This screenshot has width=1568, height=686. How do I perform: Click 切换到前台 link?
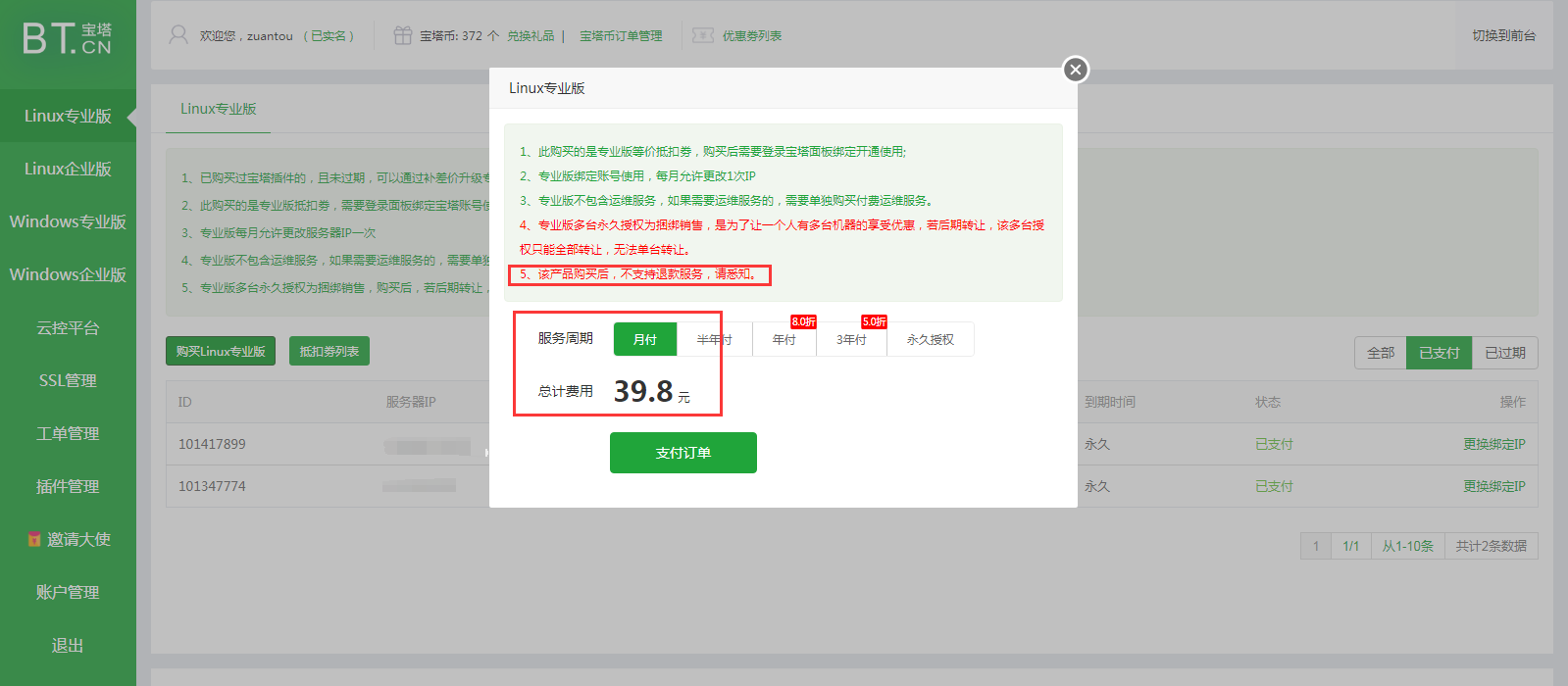click(x=1504, y=35)
